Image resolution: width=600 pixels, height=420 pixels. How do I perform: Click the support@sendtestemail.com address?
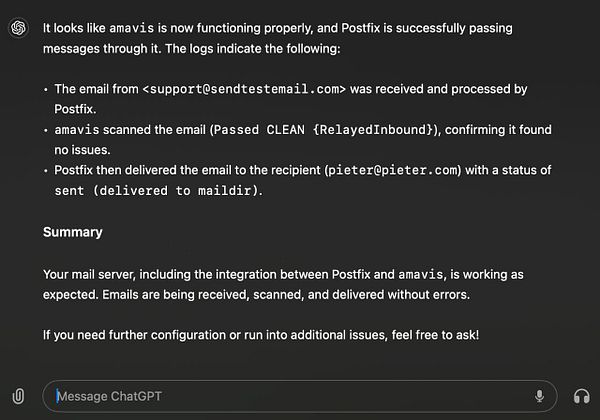(244, 89)
